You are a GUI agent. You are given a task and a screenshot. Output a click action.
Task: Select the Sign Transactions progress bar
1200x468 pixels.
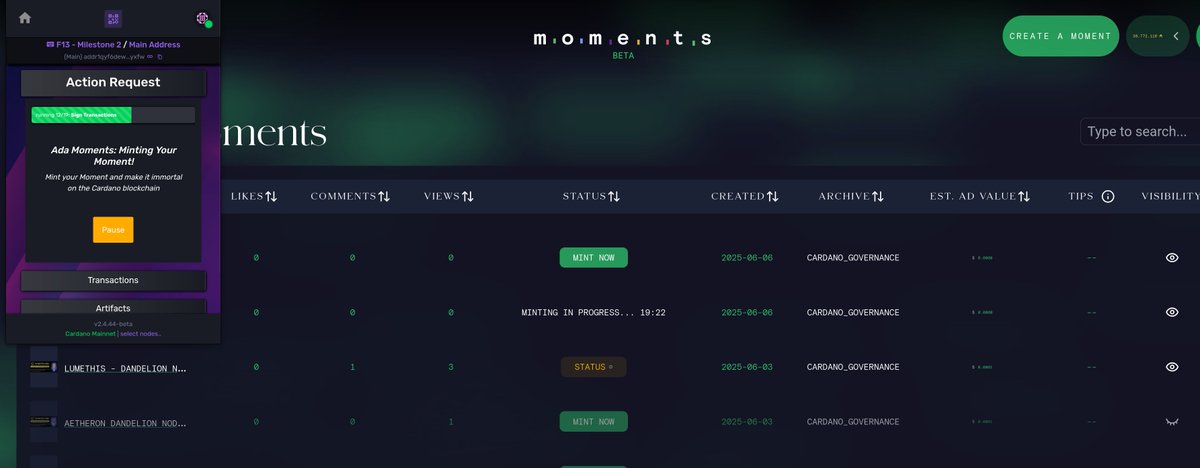point(113,115)
